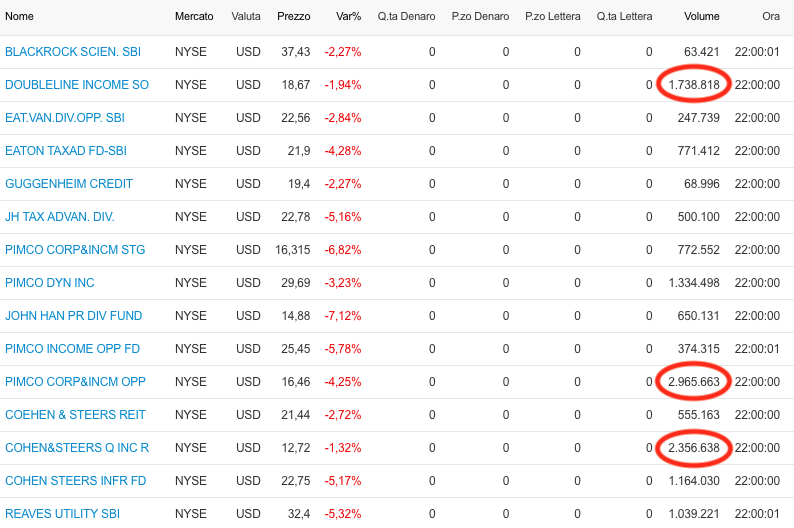Click PIMCO CORP&INCM STG link

pyautogui.click(x=75, y=250)
